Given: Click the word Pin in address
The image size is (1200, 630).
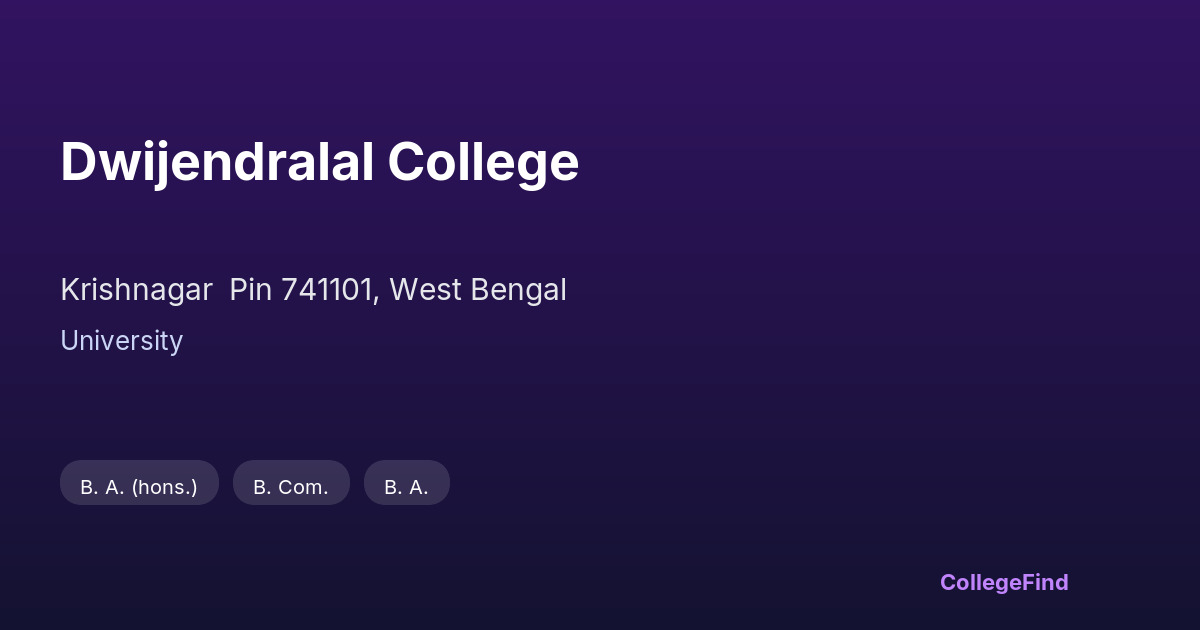Looking at the screenshot, I should pos(251,290).
